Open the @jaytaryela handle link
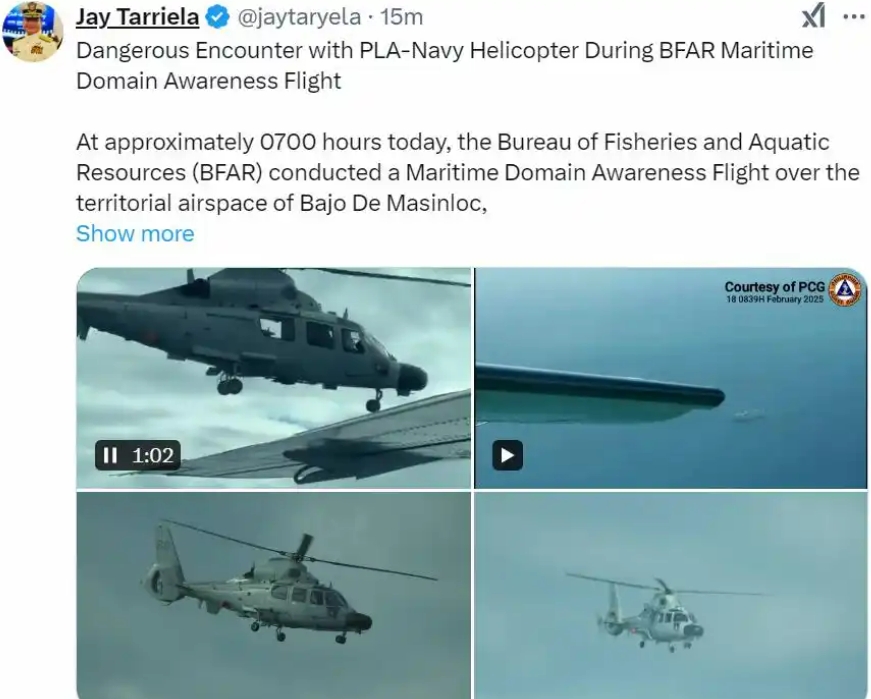This screenshot has height=699, width=871. point(299,17)
